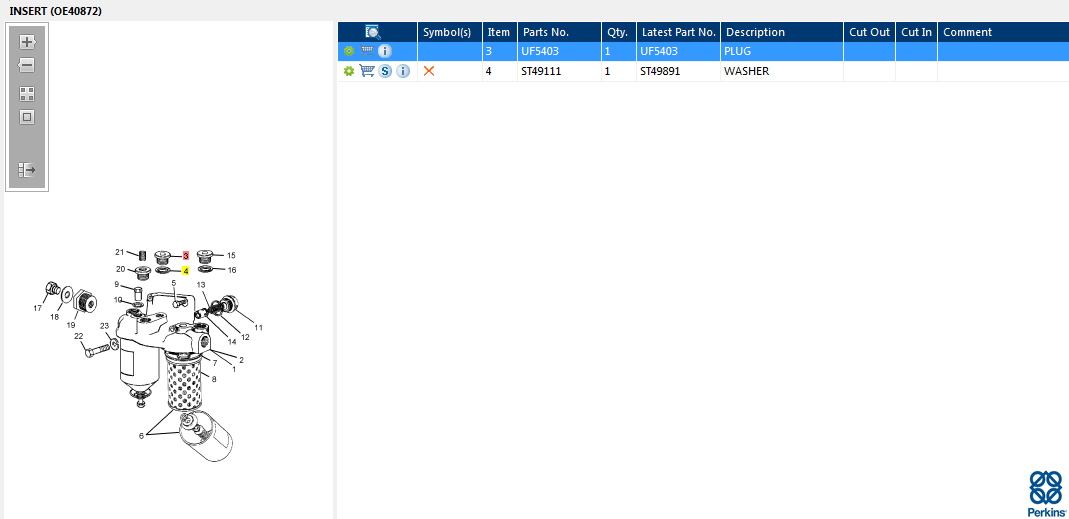Add WASHER ST49111 to cart
The height and width of the screenshot is (519, 1069).
click(367, 71)
